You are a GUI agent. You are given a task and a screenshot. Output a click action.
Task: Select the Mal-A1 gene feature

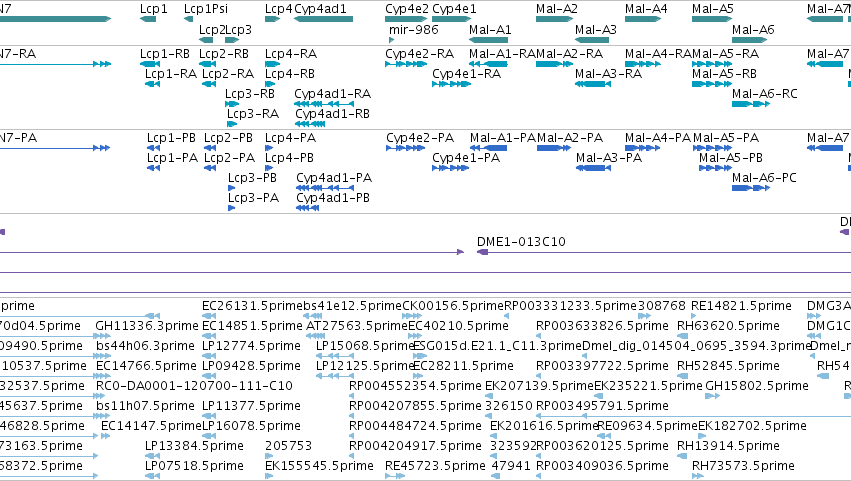tap(488, 40)
